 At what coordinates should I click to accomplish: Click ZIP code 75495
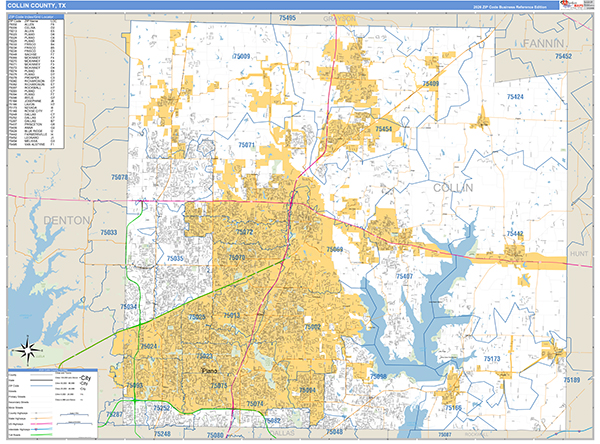tap(287, 18)
